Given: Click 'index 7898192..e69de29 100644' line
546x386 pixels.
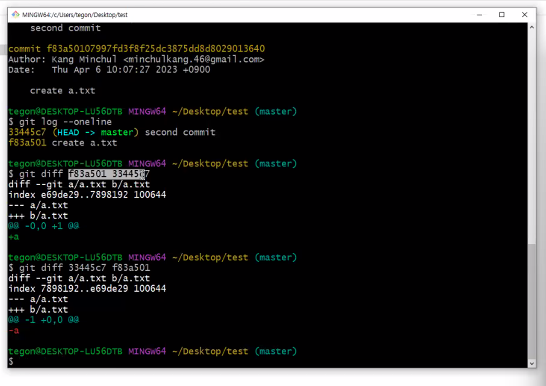Looking at the screenshot, I should pos(87,289).
